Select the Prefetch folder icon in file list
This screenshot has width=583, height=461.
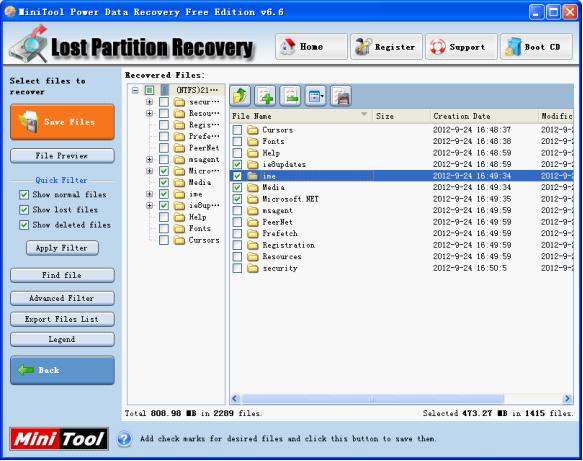click(253, 233)
